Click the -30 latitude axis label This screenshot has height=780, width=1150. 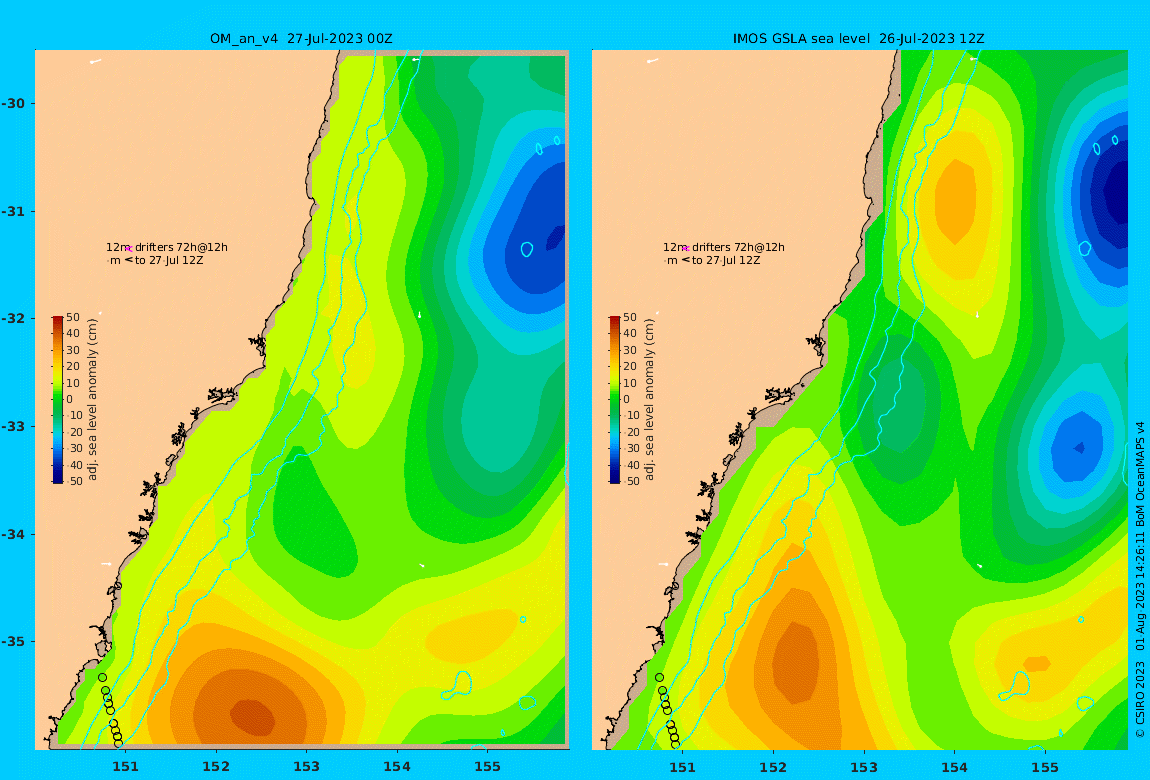click(x=13, y=103)
